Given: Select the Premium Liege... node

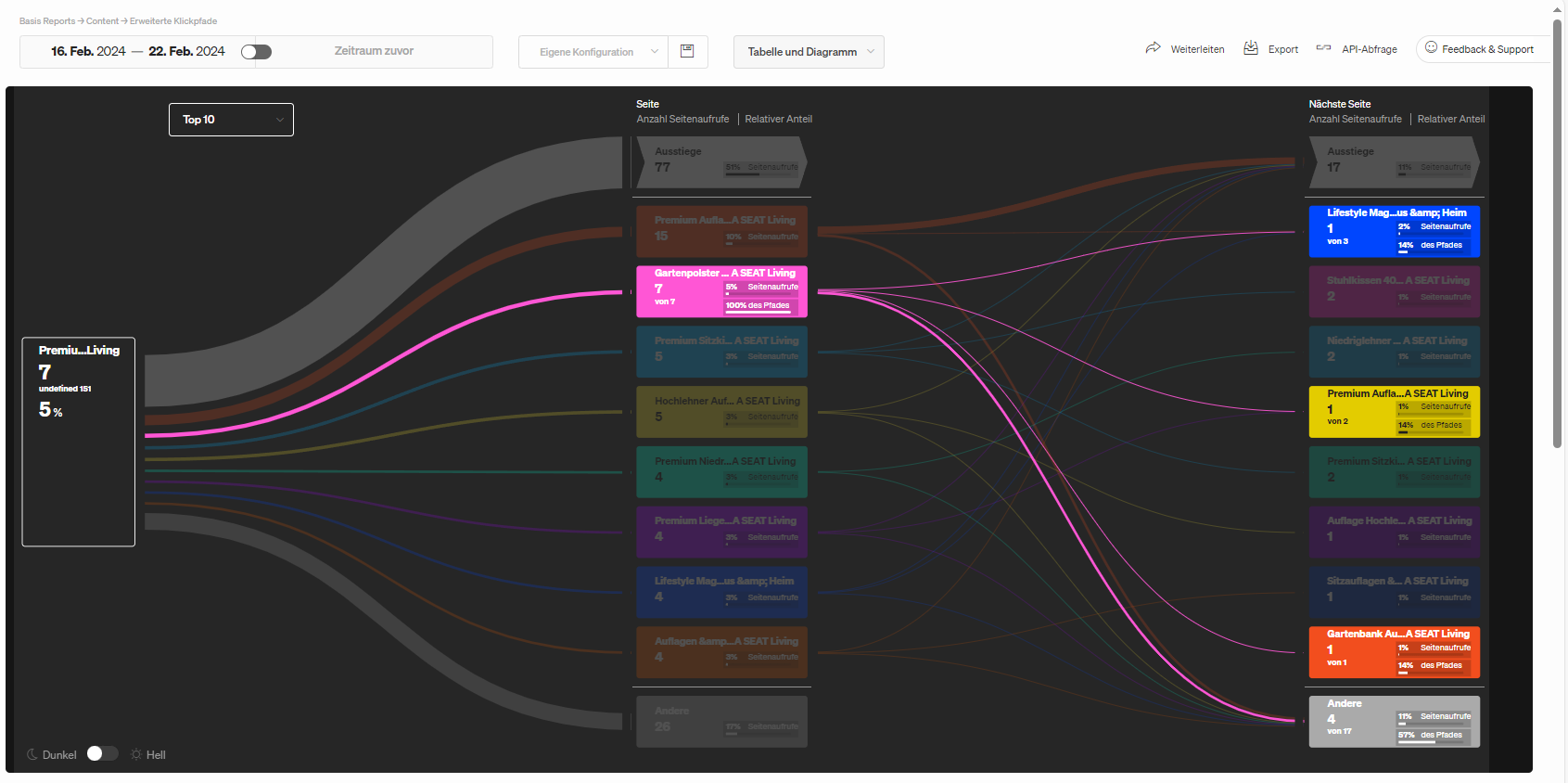Looking at the screenshot, I should pyautogui.click(x=721, y=532).
